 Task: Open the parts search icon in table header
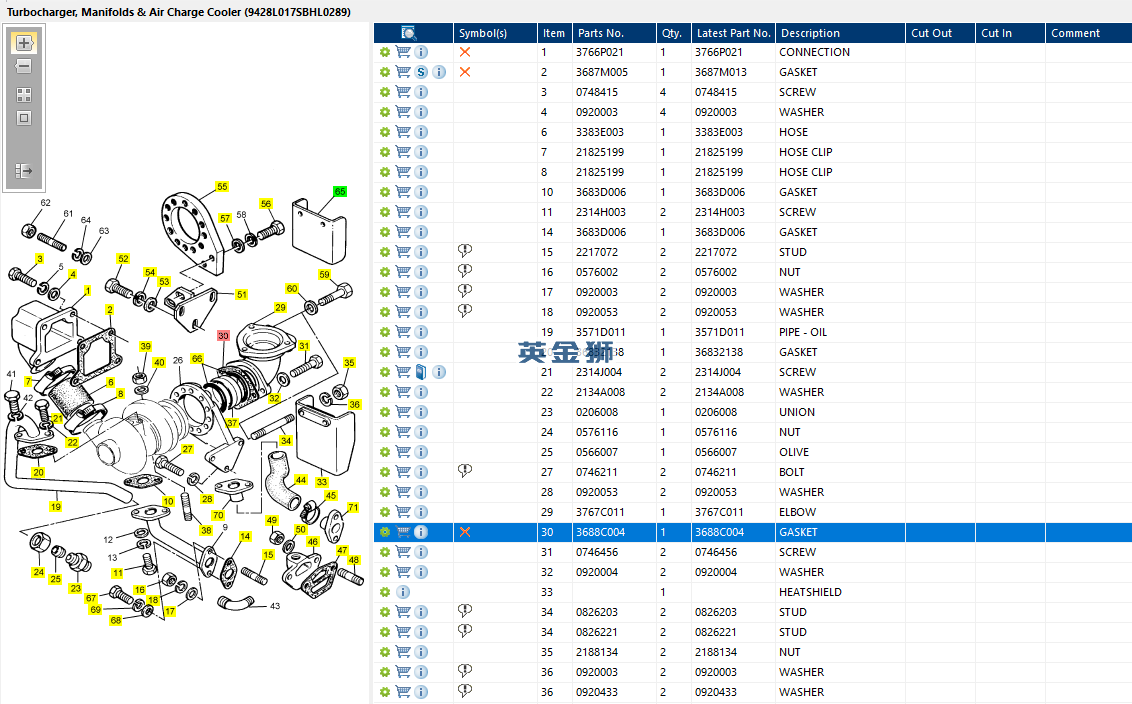[409, 33]
